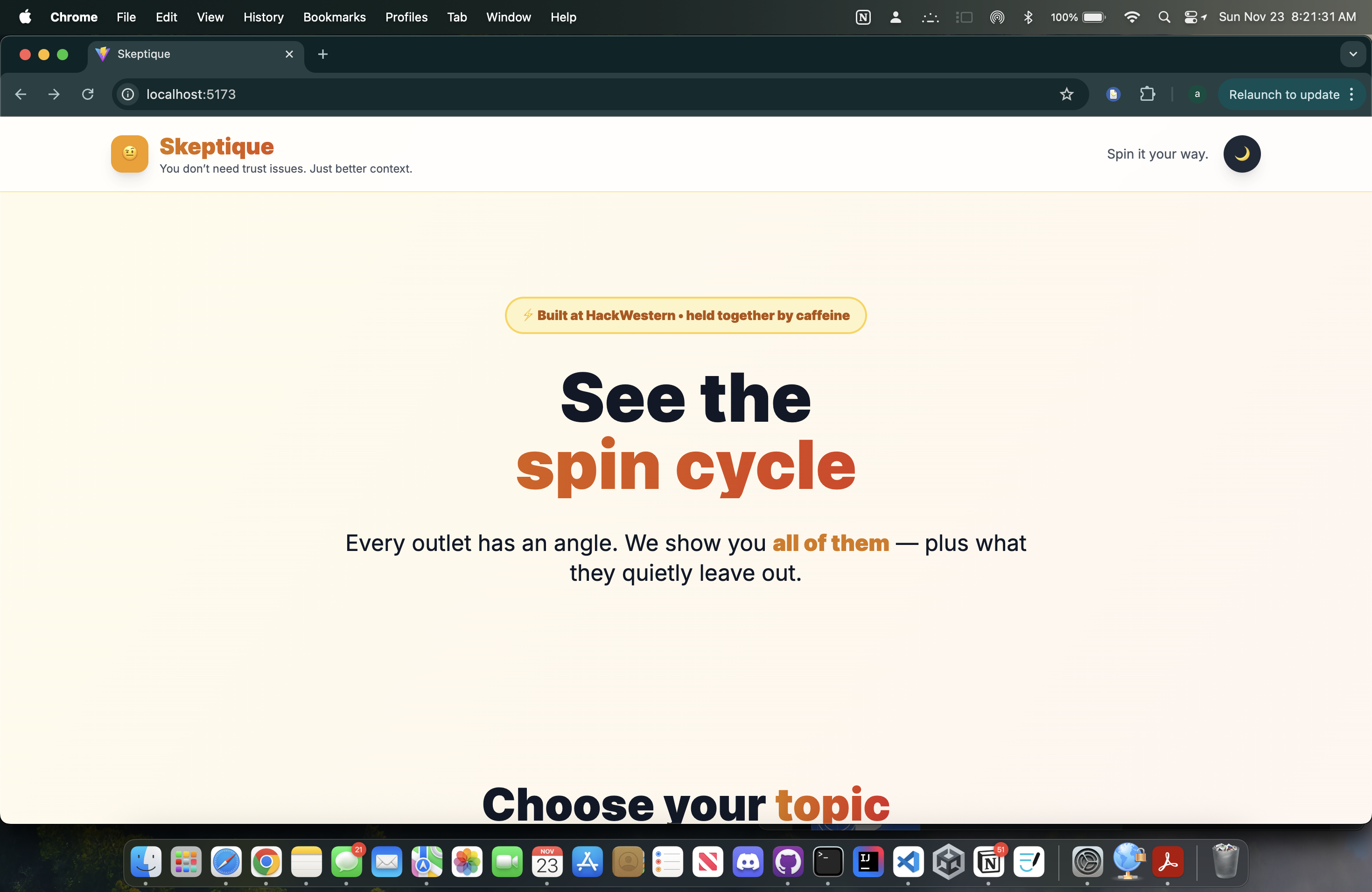Open the History menu

pyautogui.click(x=264, y=17)
